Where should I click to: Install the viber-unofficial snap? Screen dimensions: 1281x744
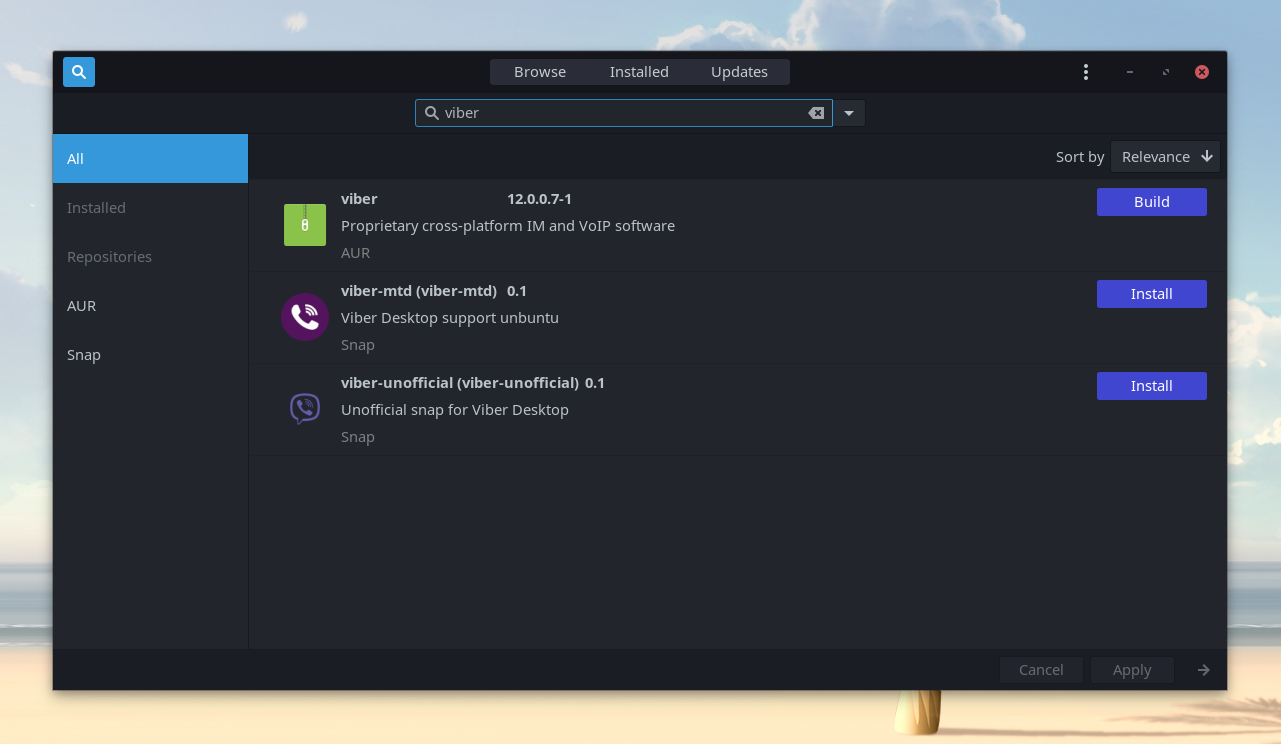point(1151,386)
